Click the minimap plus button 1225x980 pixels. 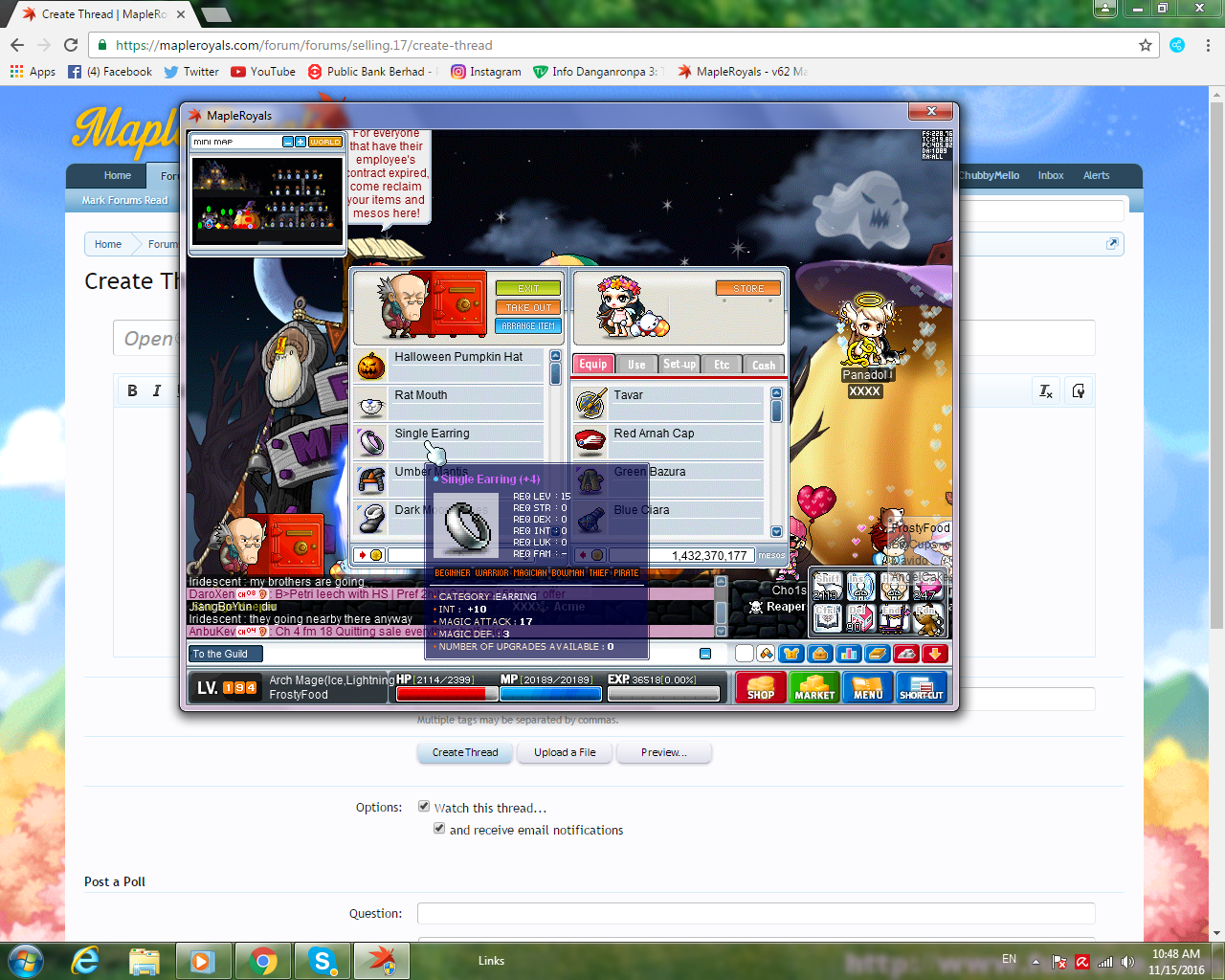coord(301,142)
